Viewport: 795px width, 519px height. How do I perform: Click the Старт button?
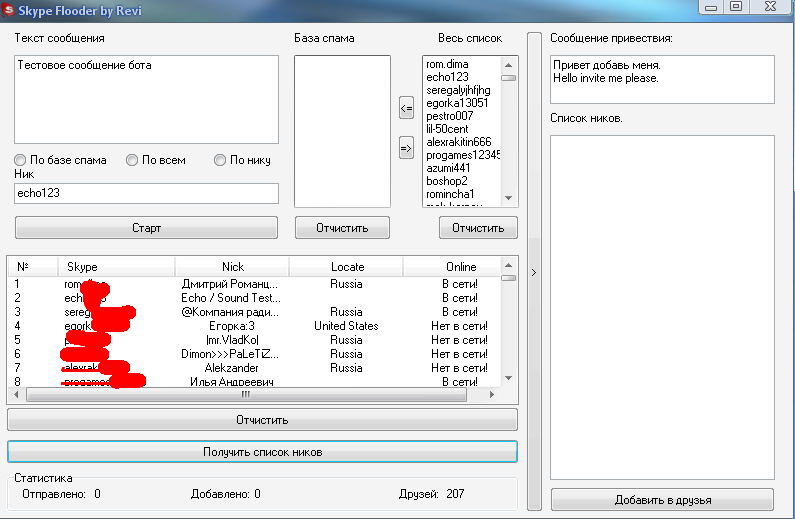click(147, 228)
